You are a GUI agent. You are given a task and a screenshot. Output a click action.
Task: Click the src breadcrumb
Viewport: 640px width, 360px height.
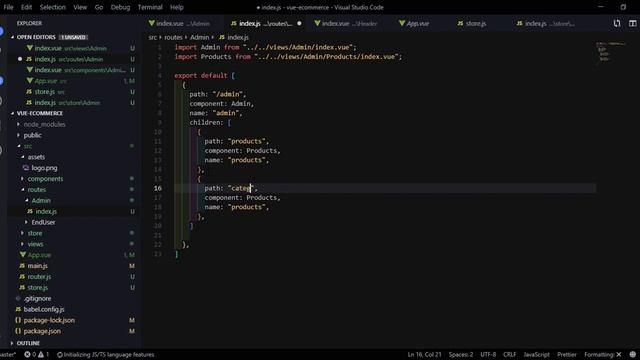[x=152, y=37]
